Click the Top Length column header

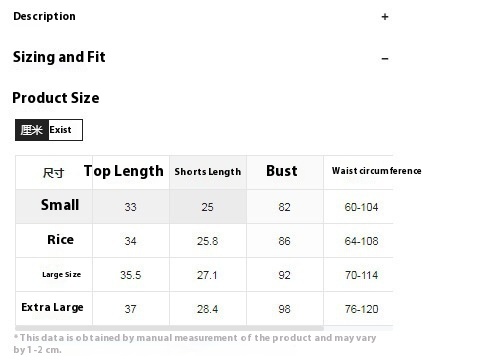pos(124,171)
